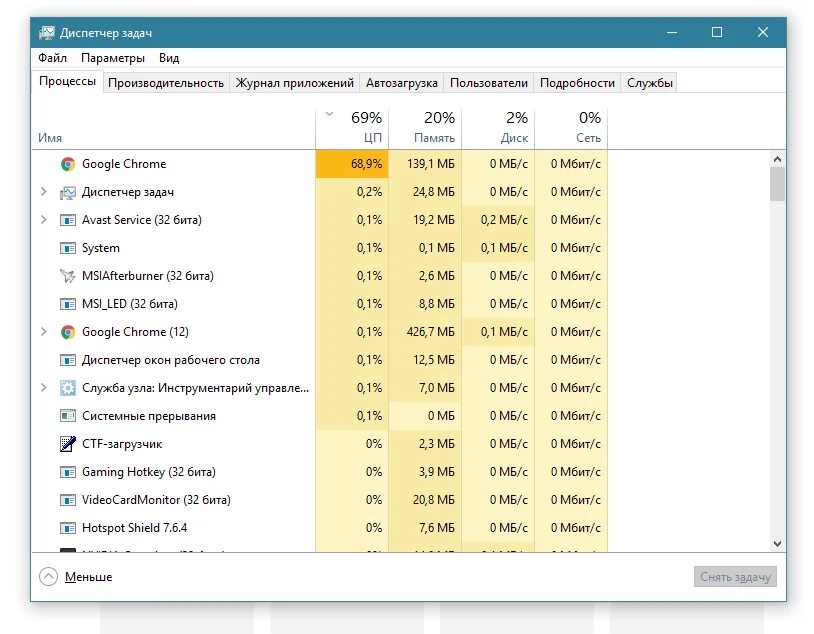Switch to the Подробности tab
Image resolution: width=814 pixels, height=634 pixels.
point(577,83)
